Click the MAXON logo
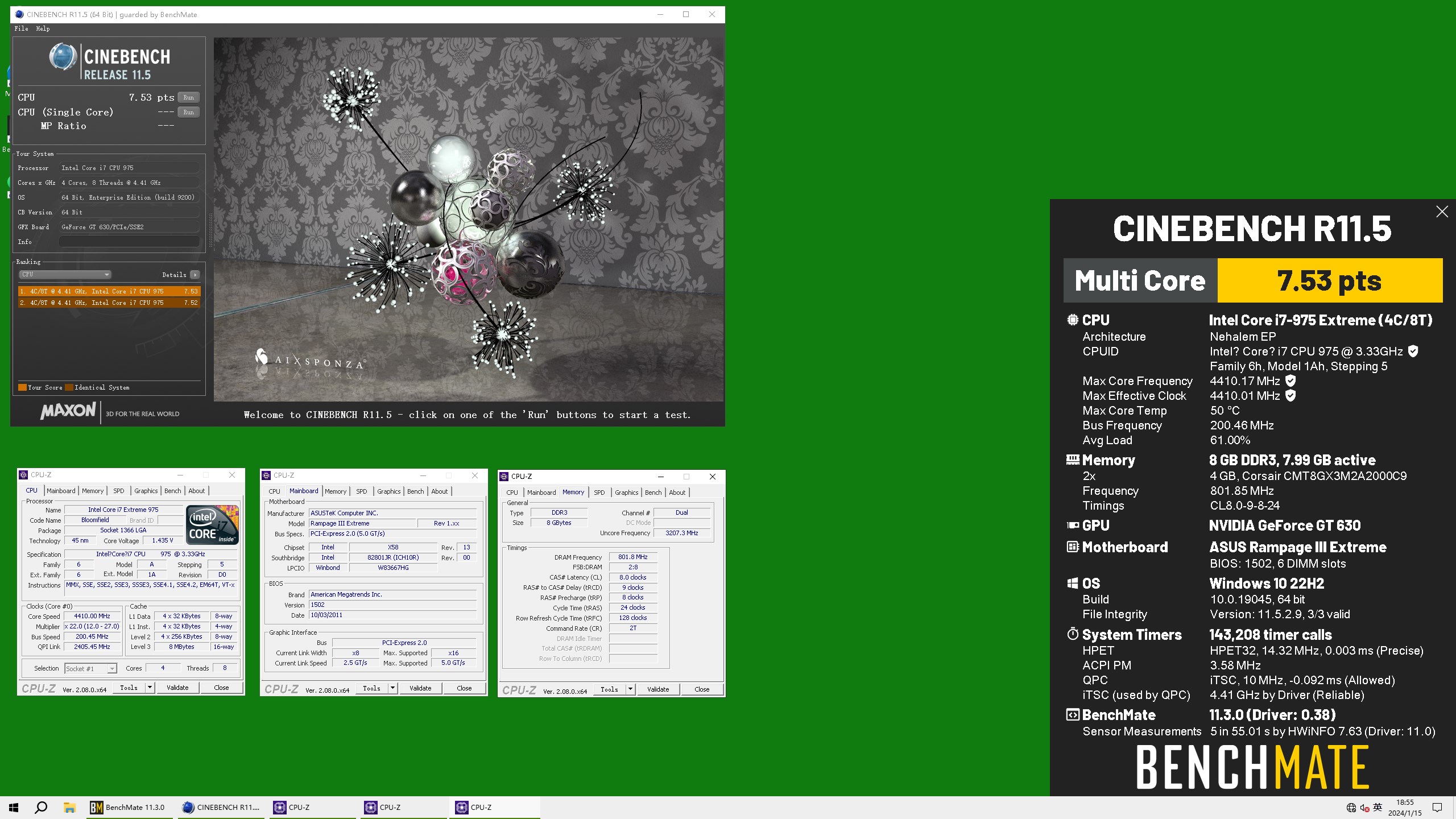 click(x=68, y=411)
